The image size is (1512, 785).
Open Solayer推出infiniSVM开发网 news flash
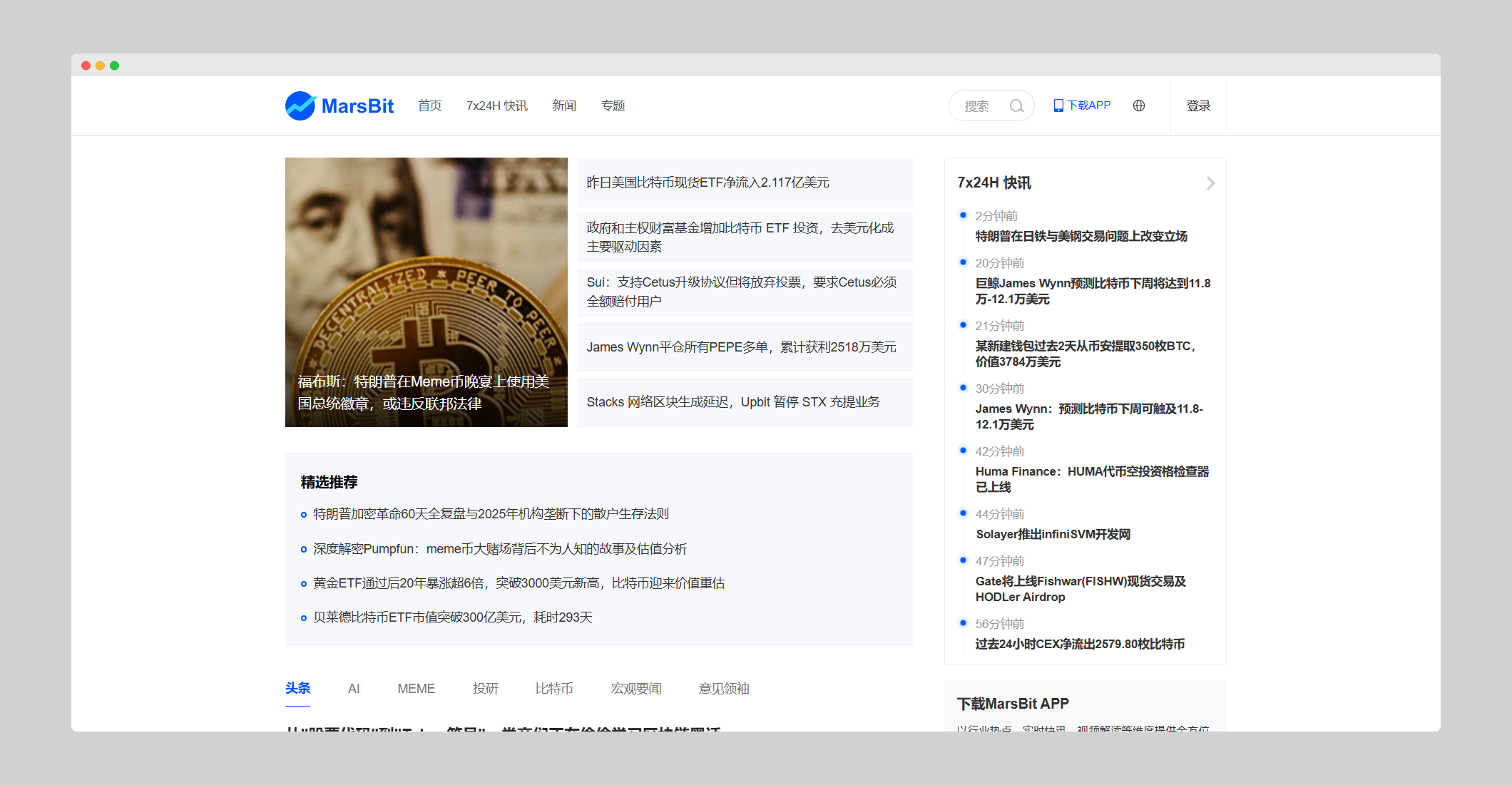click(x=1053, y=535)
